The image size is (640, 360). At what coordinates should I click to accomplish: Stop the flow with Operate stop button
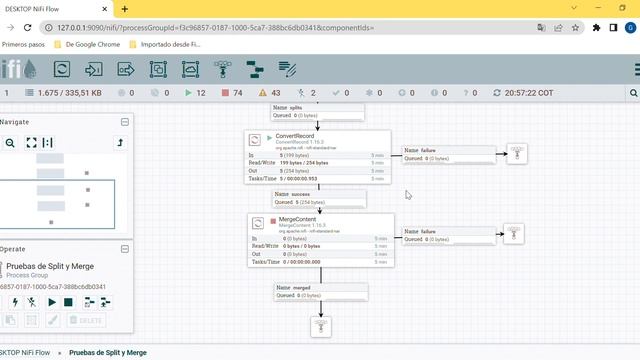coord(68,302)
